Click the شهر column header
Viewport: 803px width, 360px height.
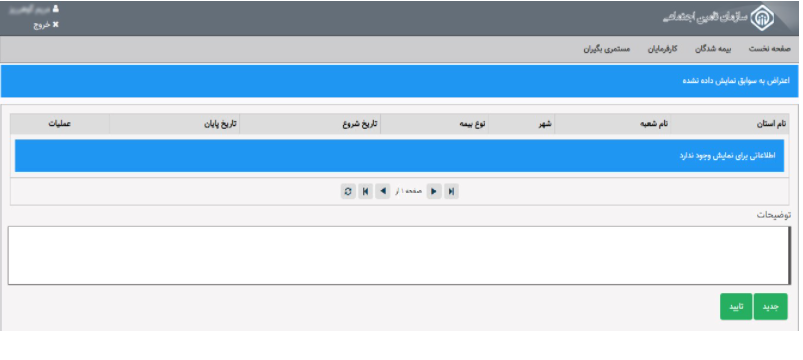(x=521, y=124)
